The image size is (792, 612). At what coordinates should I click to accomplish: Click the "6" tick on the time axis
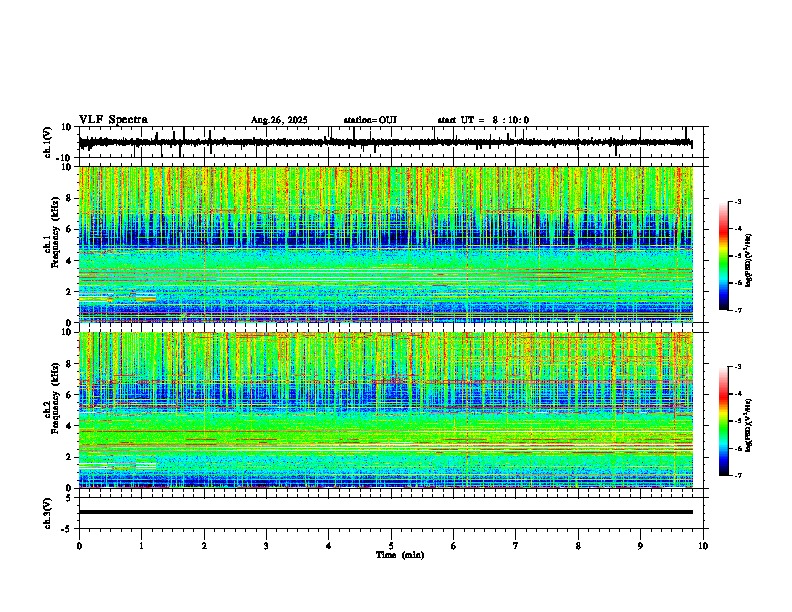454,546
